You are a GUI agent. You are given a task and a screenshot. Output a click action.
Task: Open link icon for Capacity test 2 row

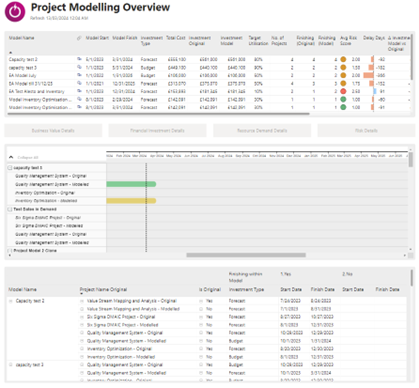(79, 59)
